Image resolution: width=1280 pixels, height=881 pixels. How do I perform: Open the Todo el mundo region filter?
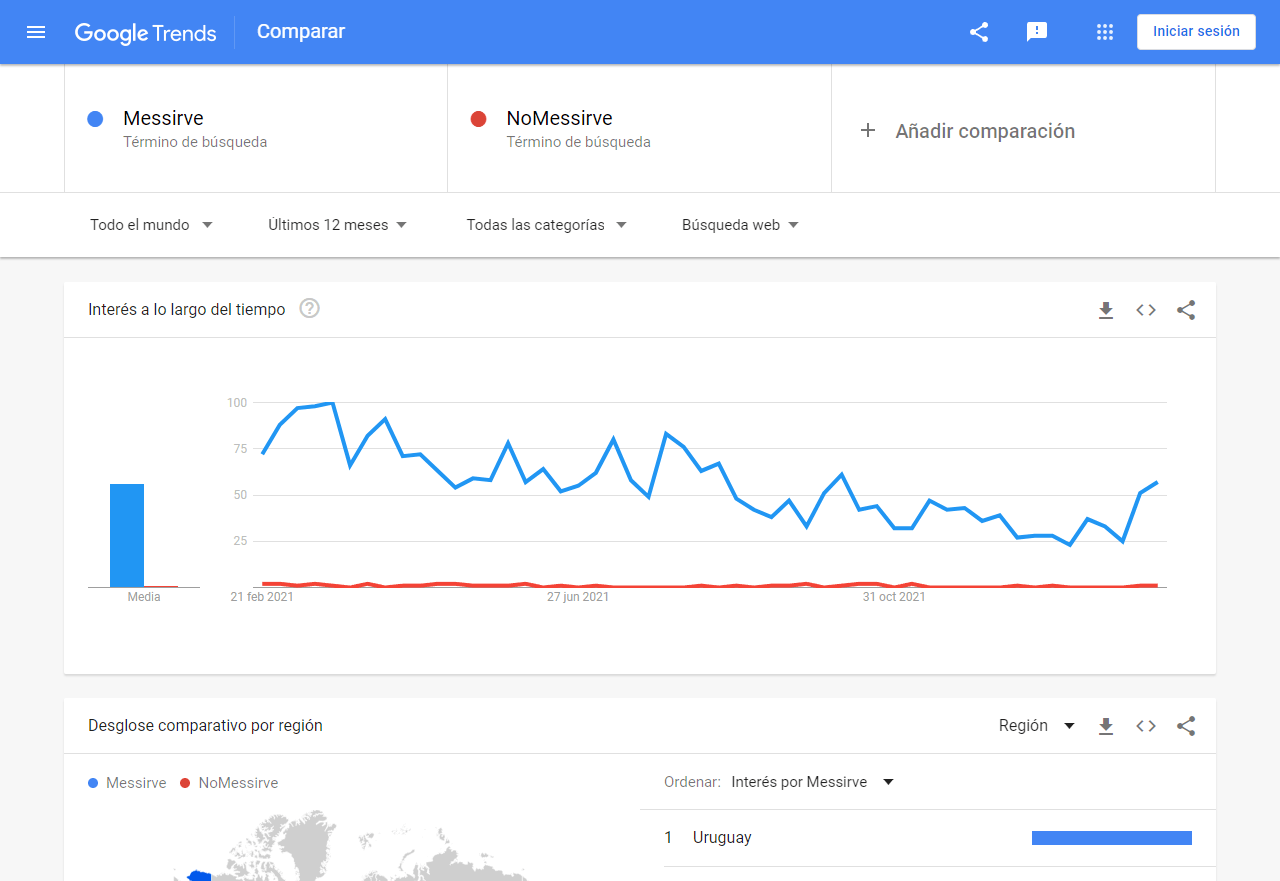pos(150,224)
